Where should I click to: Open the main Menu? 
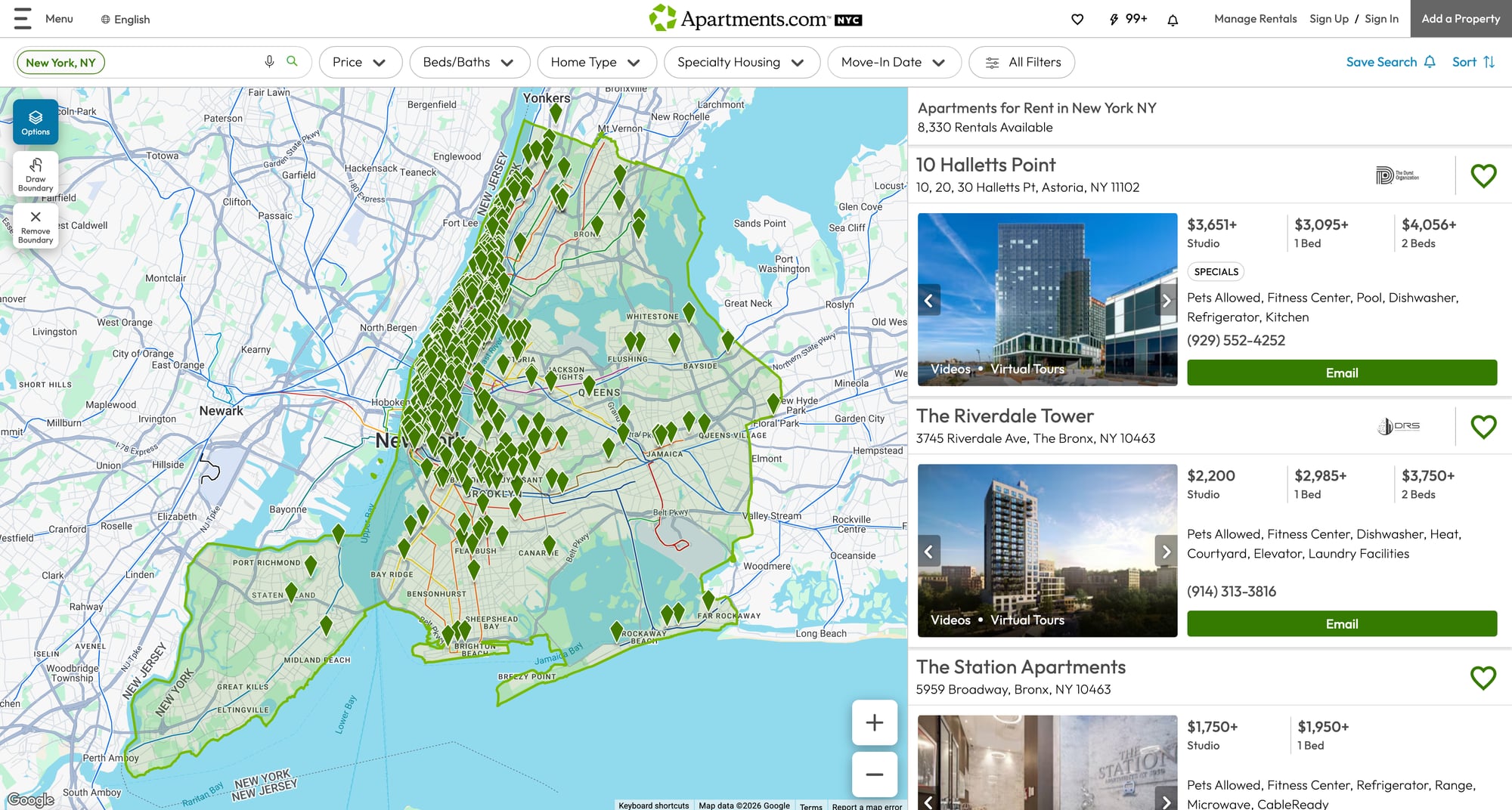[x=44, y=19]
